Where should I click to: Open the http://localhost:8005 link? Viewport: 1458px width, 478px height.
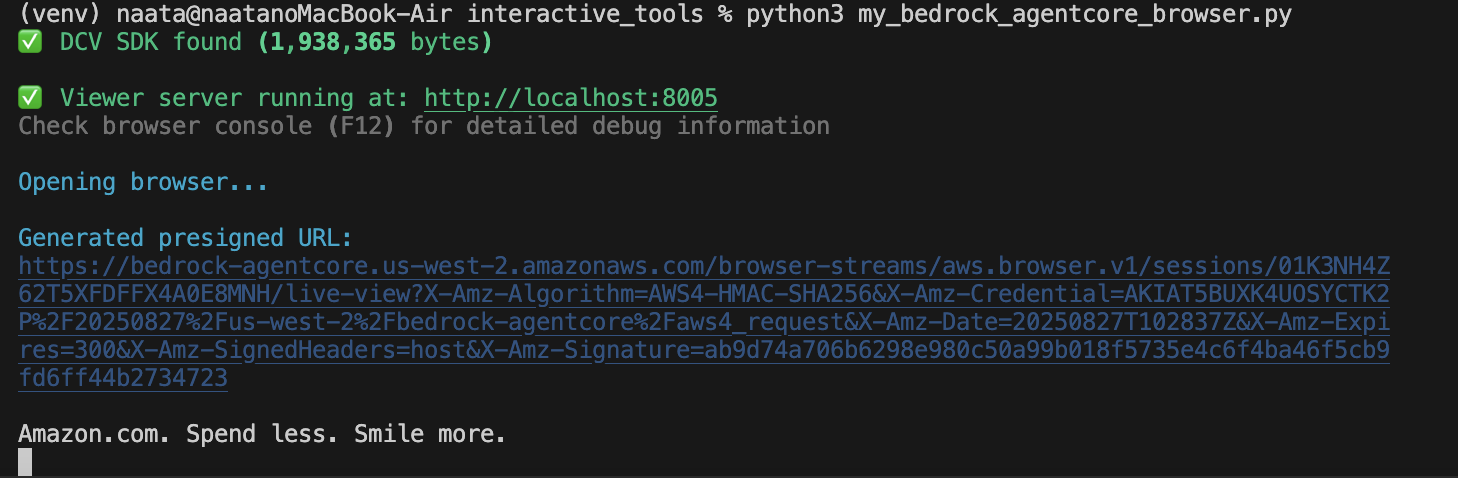571,98
